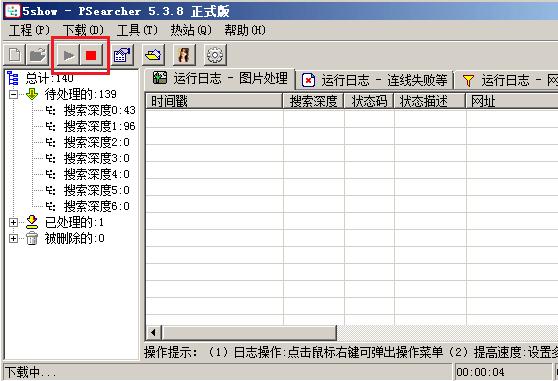558x381 pixels.
Task: Open the 热站(Q) menu
Action: 191,30
